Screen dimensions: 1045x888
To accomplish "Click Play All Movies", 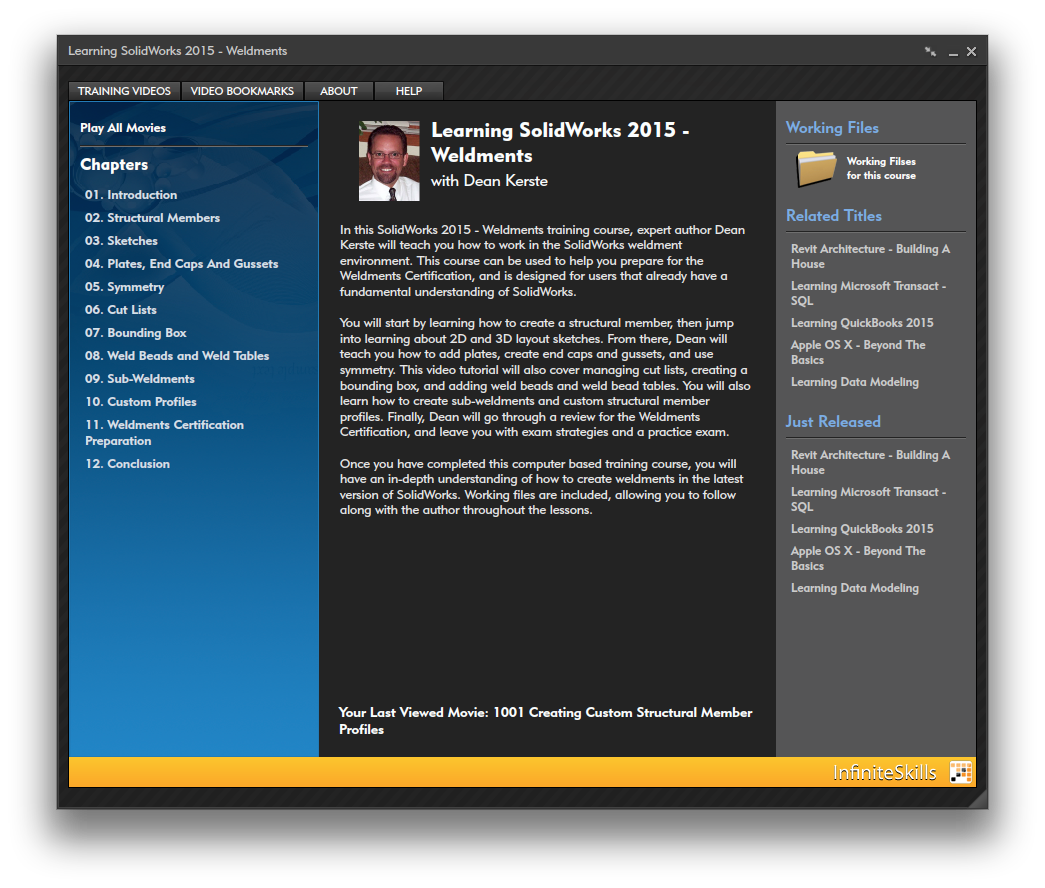I will pyautogui.click(x=123, y=128).
